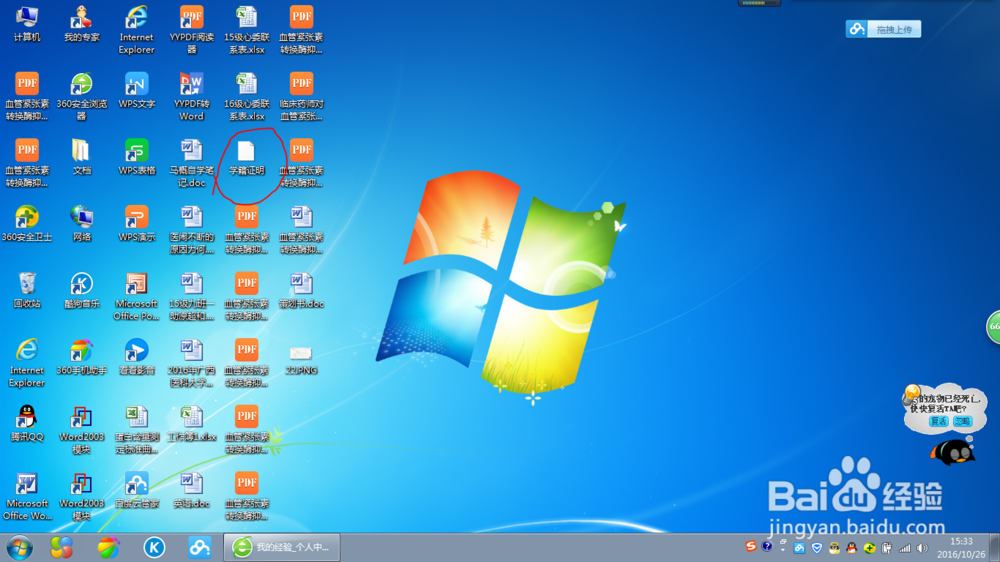The image size is (1000, 562).
Task: Select the 文档 folder icon
Action: tap(82, 157)
